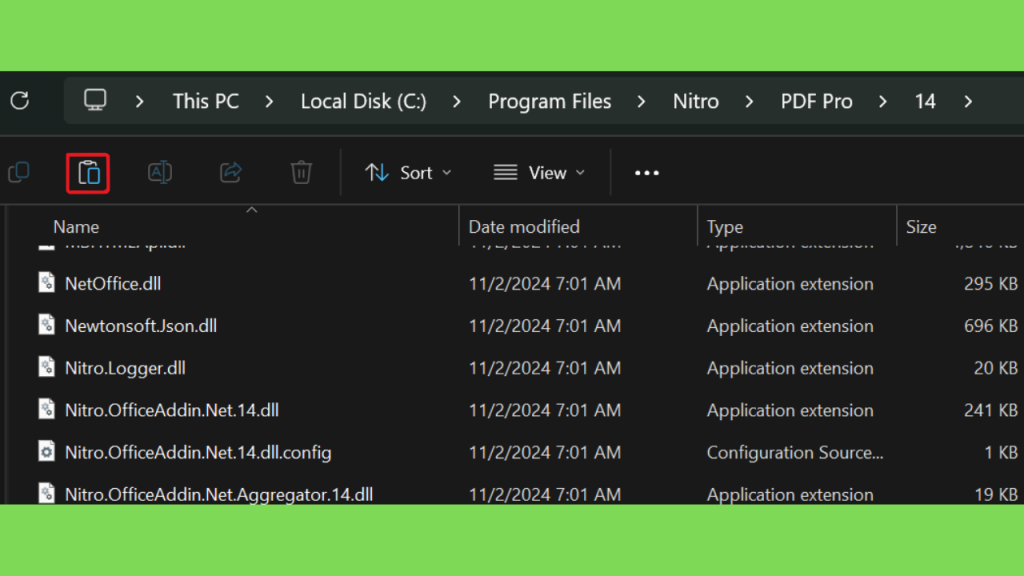Click the Share icon in the toolbar
Image resolution: width=1024 pixels, height=576 pixels.
(231, 172)
